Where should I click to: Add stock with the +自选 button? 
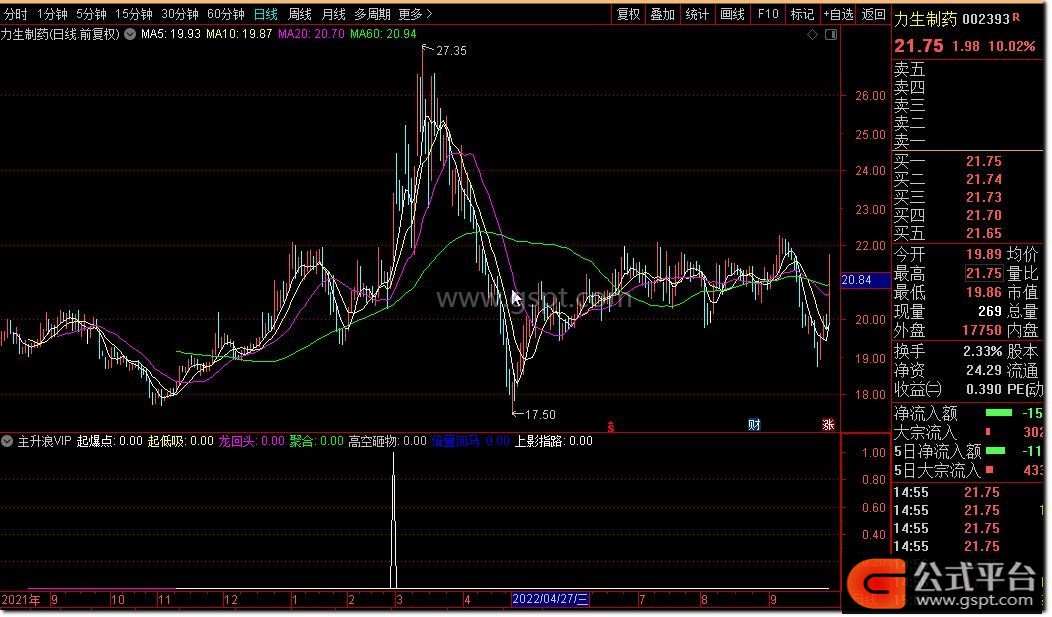[839, 14]
